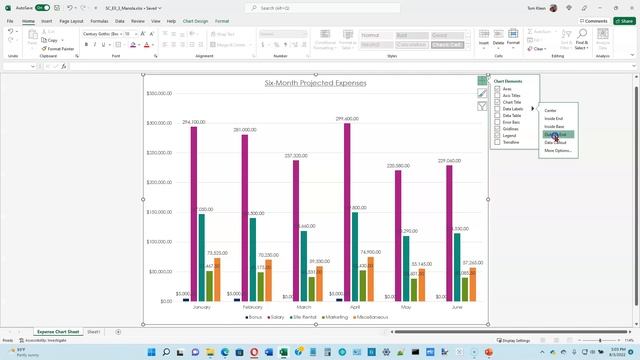Open Microsoft Edge from the taskbar

click(225, 352)
